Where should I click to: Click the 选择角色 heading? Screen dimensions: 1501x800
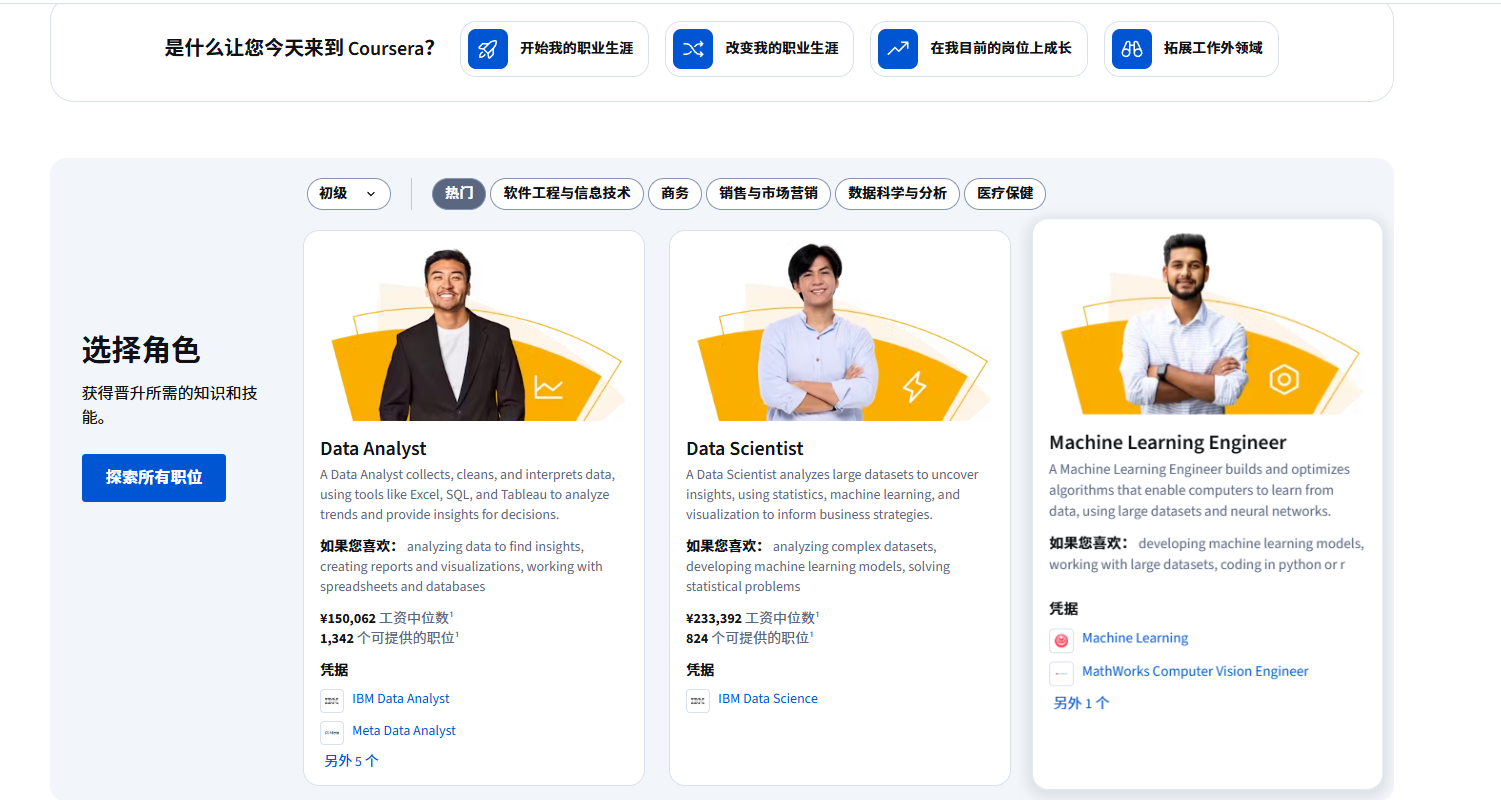pos(141,350)
